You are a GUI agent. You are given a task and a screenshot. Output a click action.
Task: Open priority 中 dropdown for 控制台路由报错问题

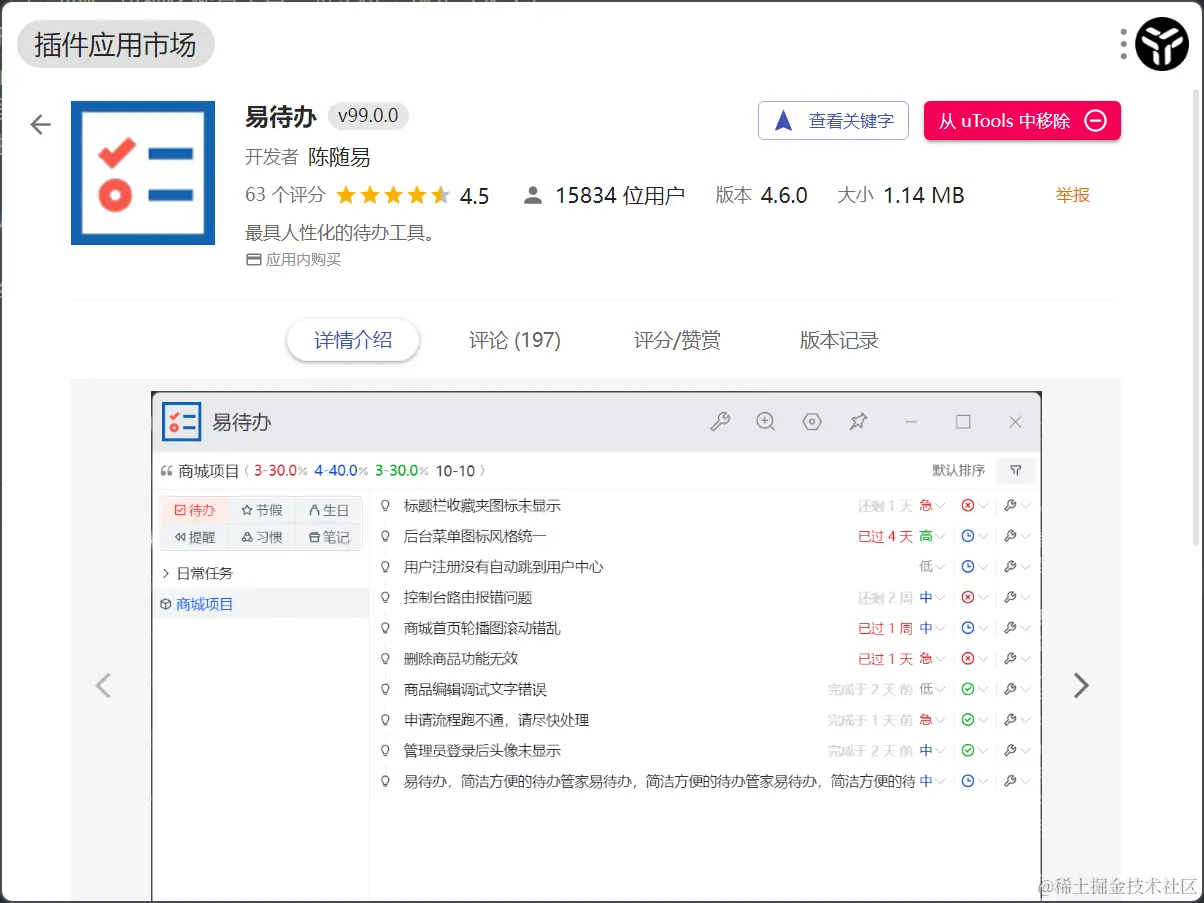click(x=932, y=598)
